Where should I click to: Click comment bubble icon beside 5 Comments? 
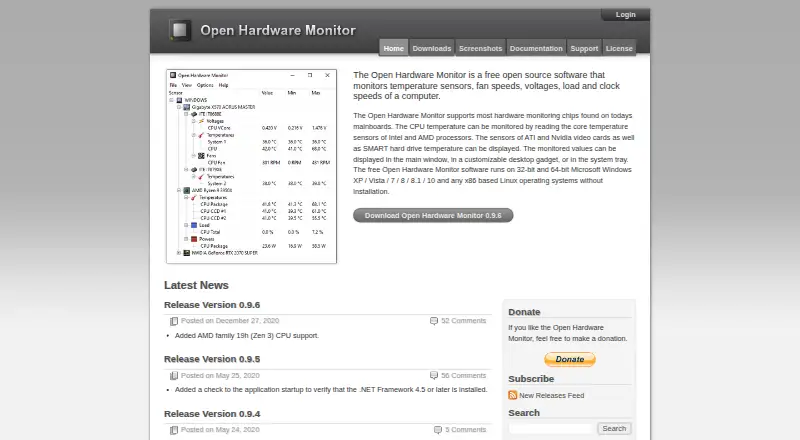click(438, 430)
